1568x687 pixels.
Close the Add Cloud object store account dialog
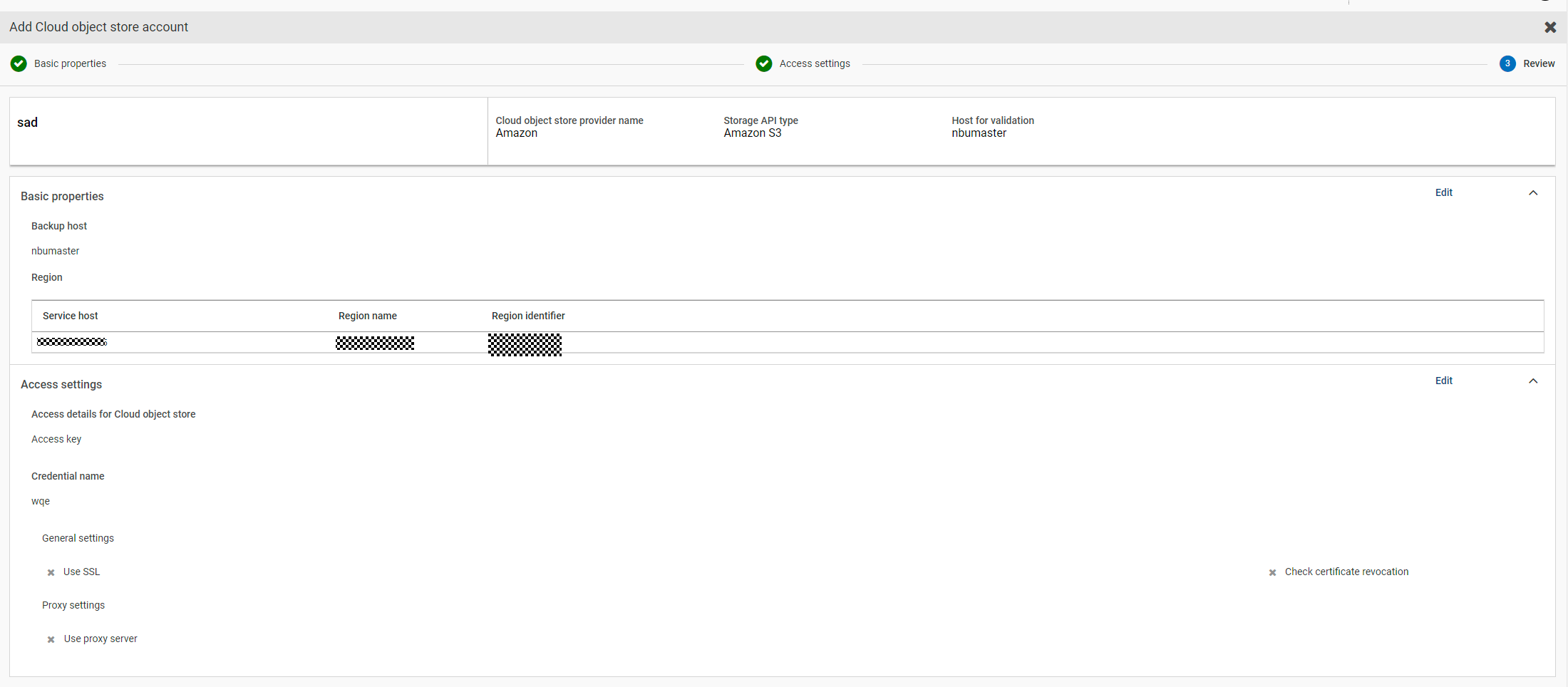[x=1550, y=27]
